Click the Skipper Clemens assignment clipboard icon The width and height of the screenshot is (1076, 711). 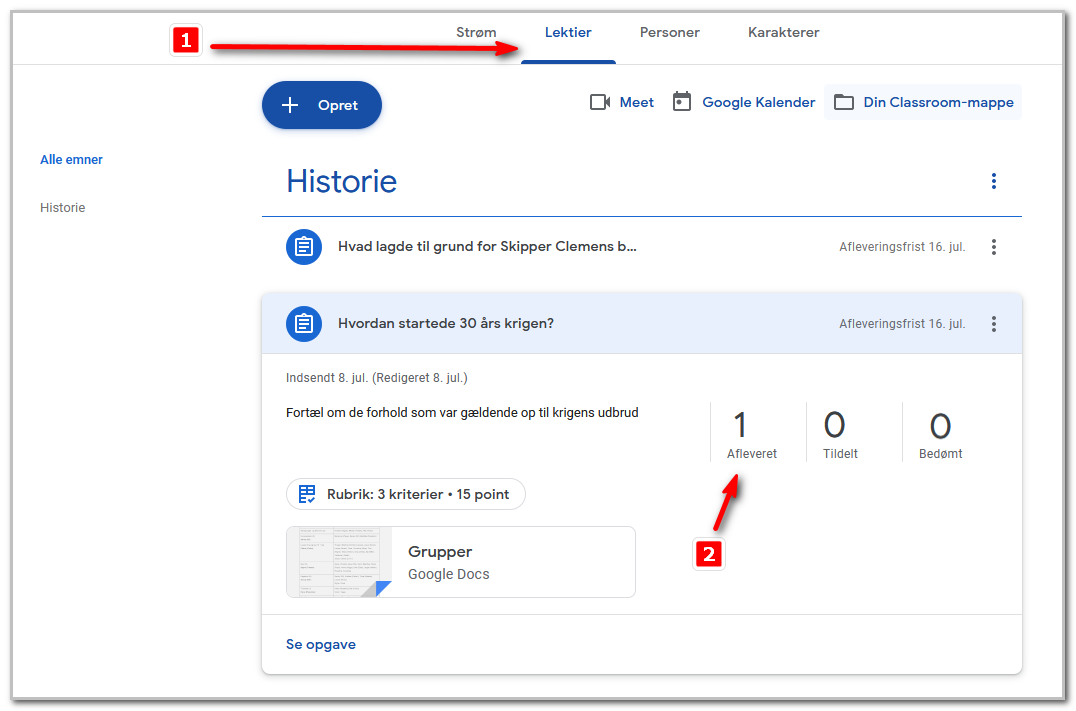(x=304, y=246)
